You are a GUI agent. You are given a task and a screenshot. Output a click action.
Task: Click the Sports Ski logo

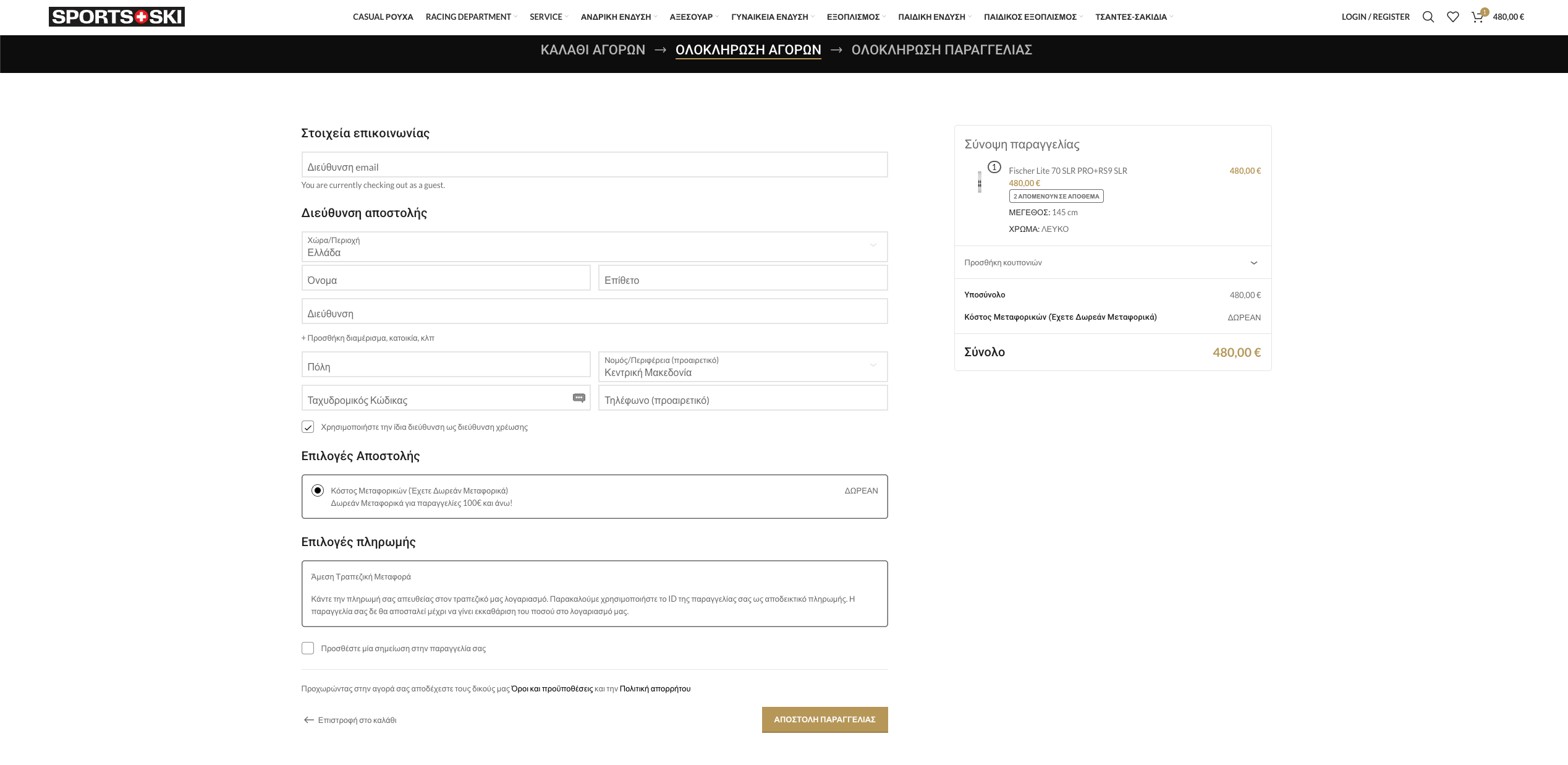point(117,17)
